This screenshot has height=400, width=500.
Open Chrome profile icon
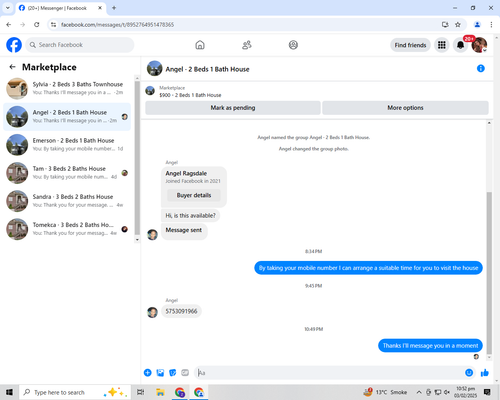coord(477,24)
